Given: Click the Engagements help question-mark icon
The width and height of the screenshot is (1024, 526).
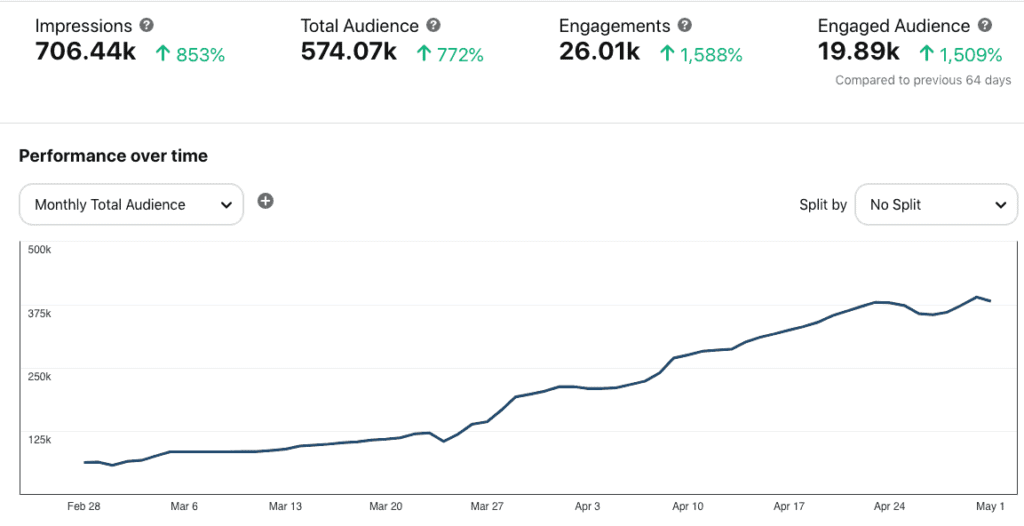Looking at the screenshot, I should click(x=684, y=25).
